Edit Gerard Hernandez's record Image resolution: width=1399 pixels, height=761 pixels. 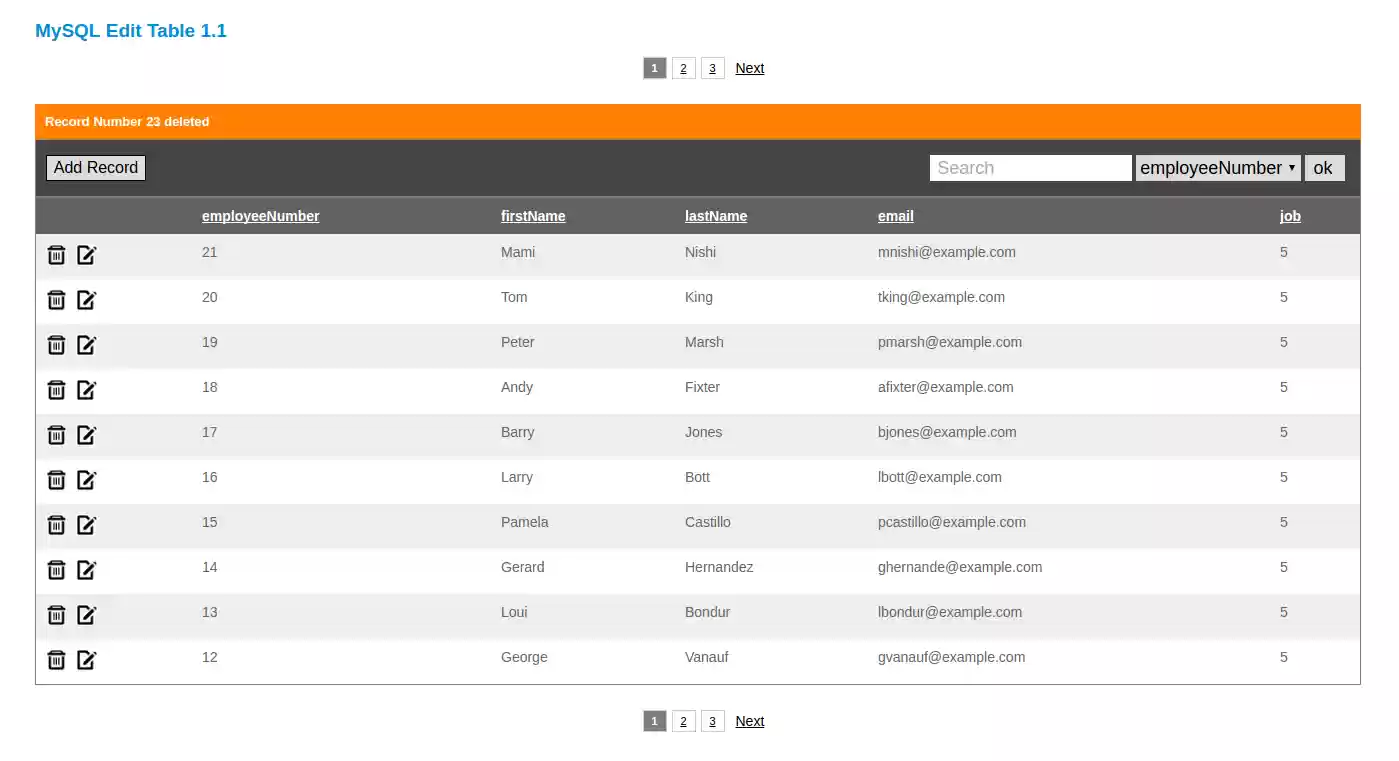[87, 570]
